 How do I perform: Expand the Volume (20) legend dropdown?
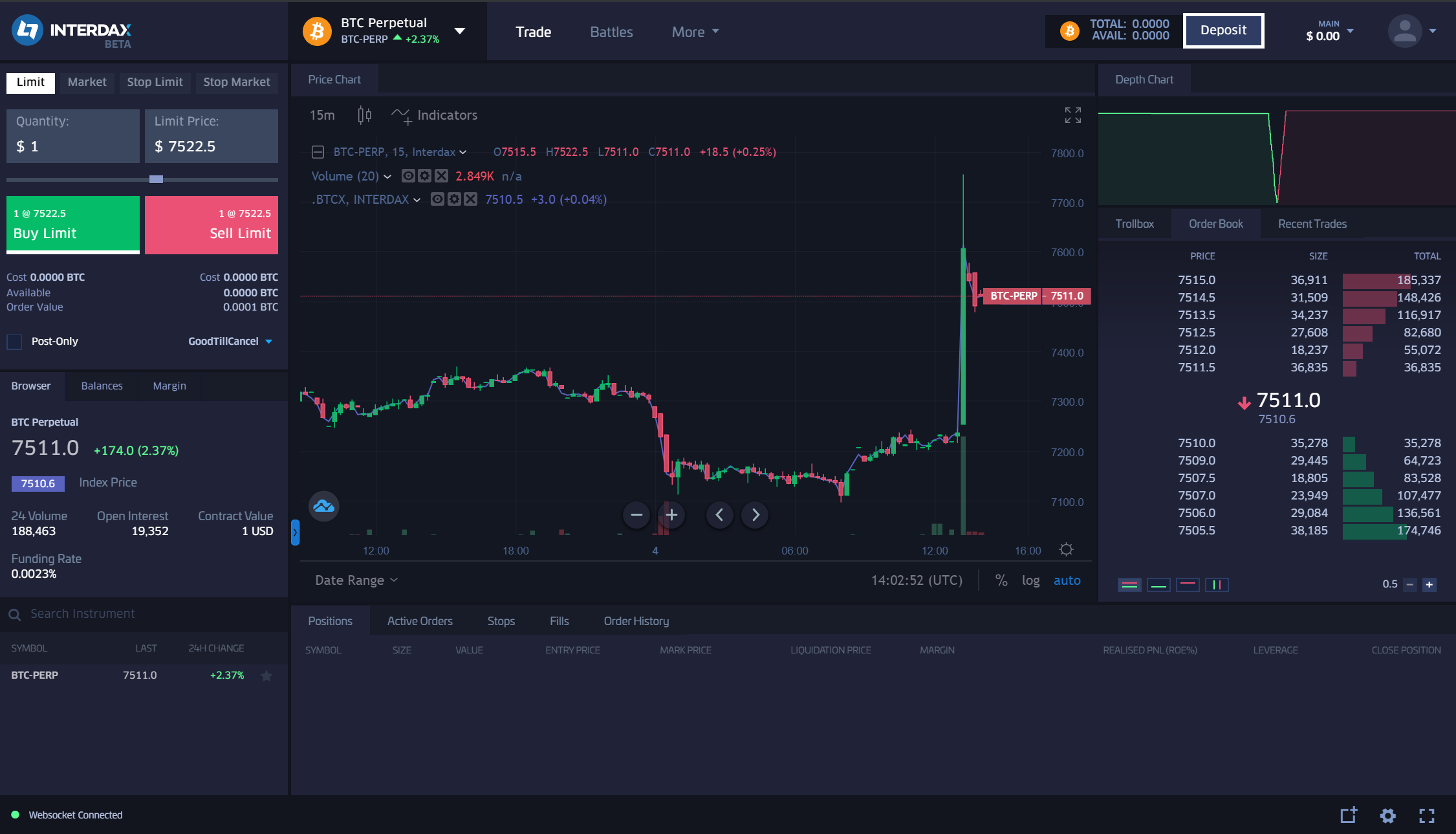pyautogui.click(x=387, y=177)
